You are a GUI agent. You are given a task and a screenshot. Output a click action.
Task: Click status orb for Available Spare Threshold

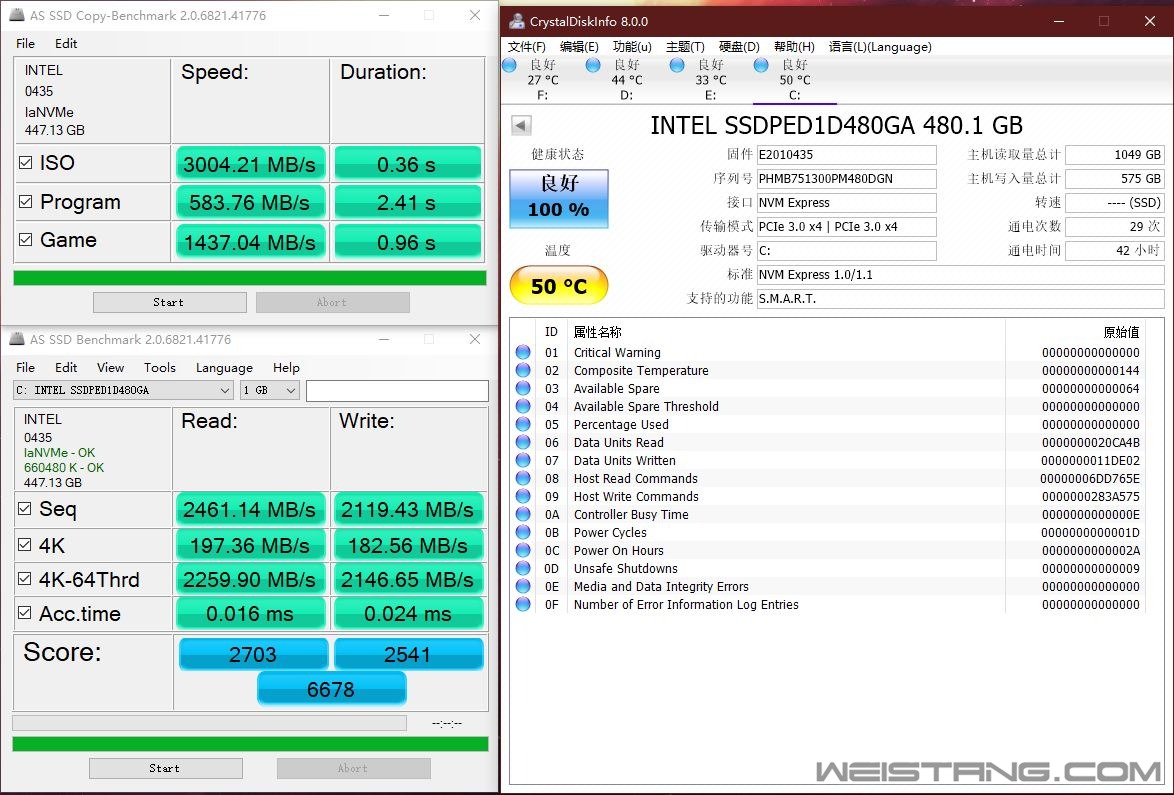tap(523, 406)
